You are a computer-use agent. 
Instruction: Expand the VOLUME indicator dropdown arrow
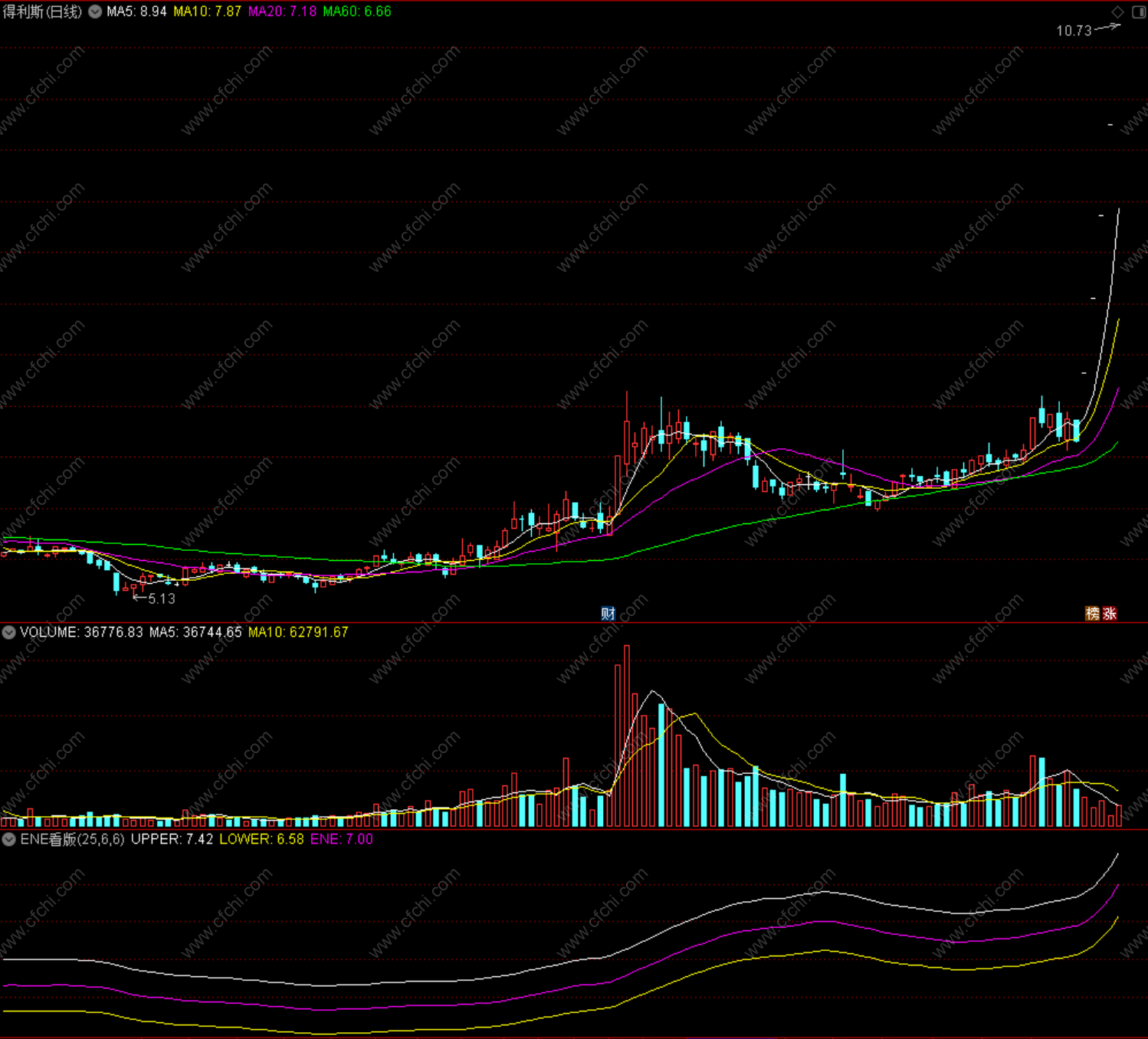pyautogui.click(x=8, y=632)
